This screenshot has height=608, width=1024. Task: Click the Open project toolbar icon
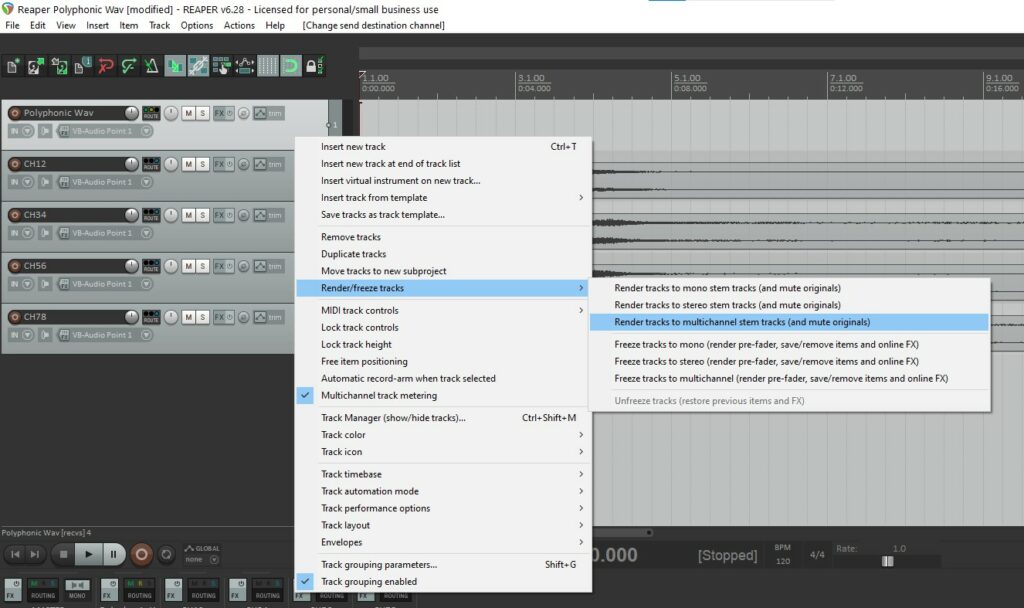pos(35,66)
